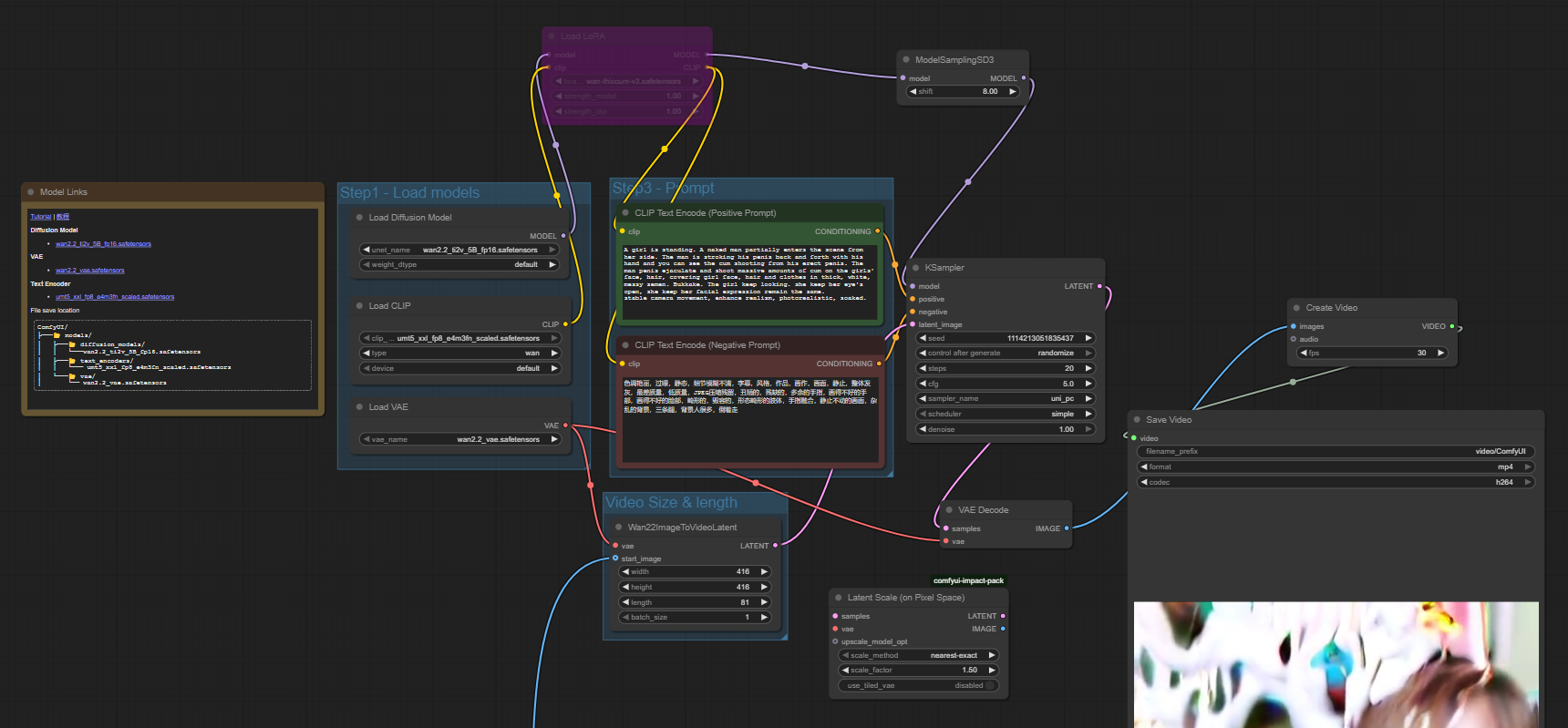Collapse the Model Links note node
The width and height of the screenshot is (1568, 728).
point(31,192)
